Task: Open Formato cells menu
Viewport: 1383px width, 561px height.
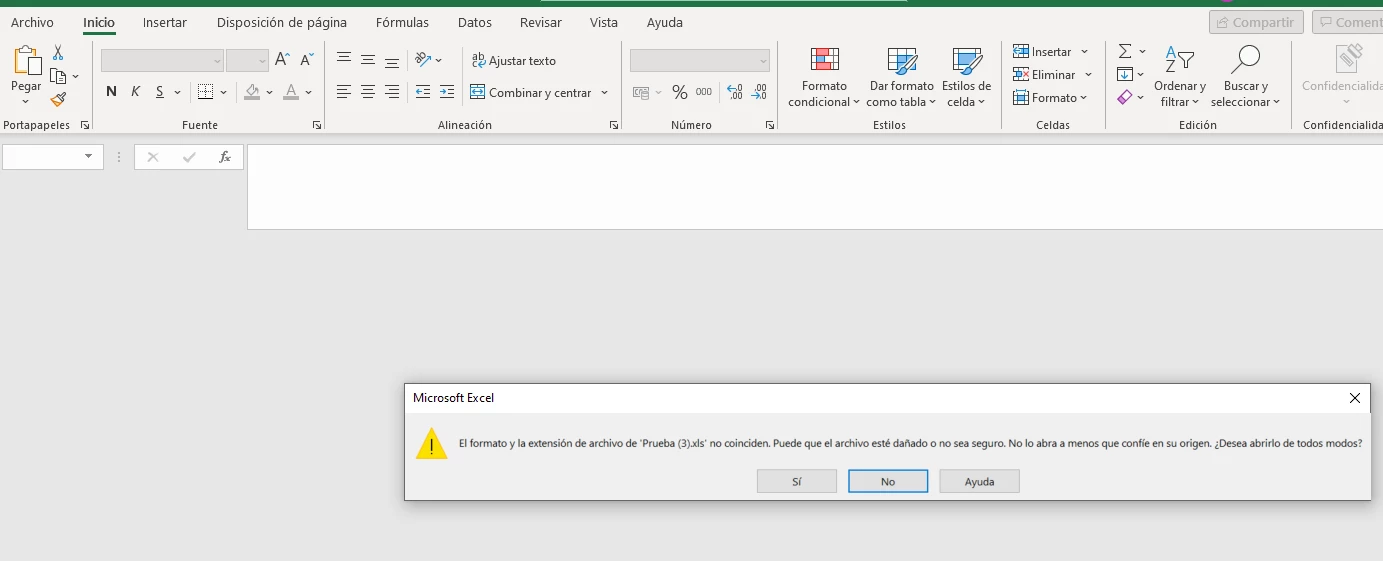Action: tap(1050, 97)
